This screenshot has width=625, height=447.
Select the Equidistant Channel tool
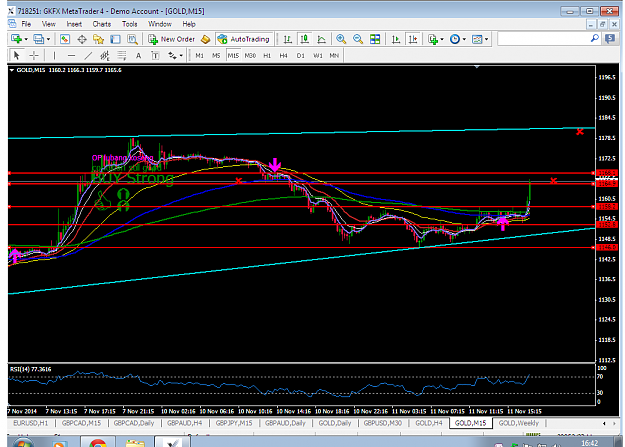click(105, 55)
